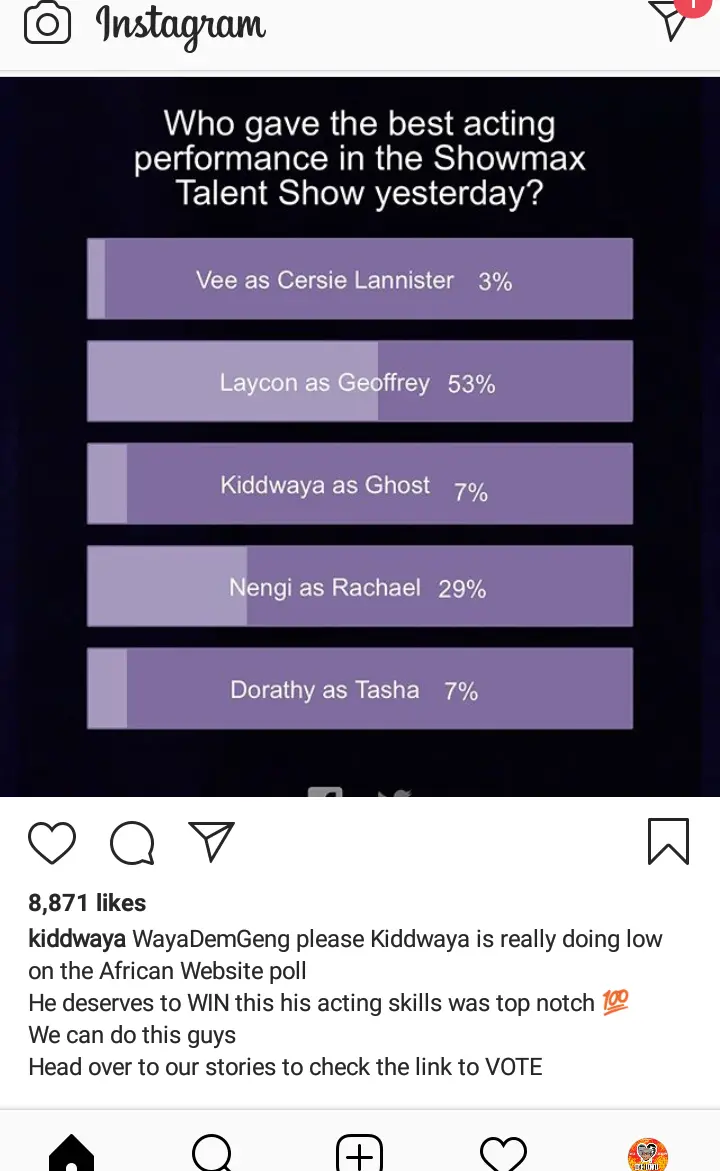This screenshot has height=1171, width=720.
Task: Go to Home feed tab
Action: tap(71, 1154)
